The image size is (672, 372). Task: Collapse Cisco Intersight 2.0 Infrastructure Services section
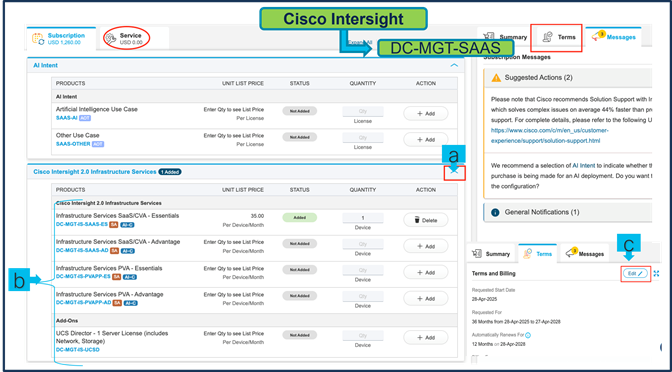(x=455, y=172)
